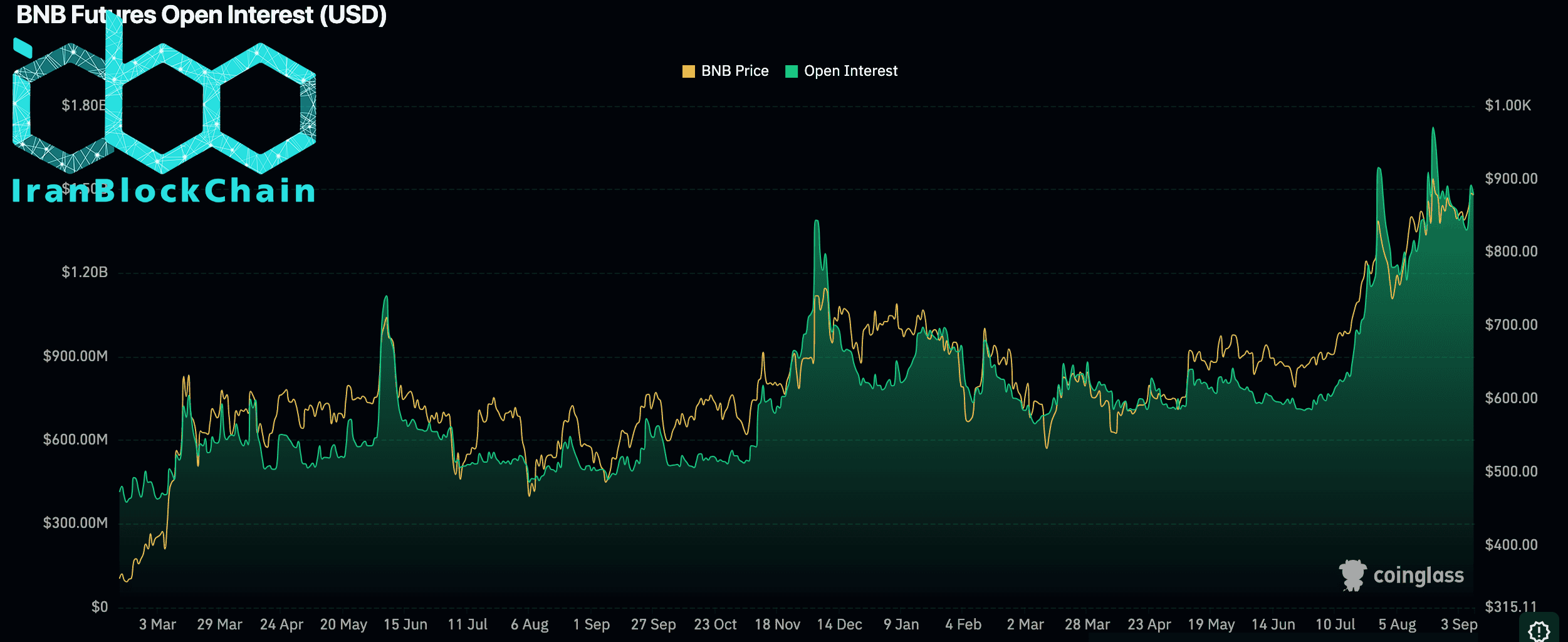Select the 14 Dec date on the x-axis
The height and width of the screenshot is (642, 1568).
(839, 624)
